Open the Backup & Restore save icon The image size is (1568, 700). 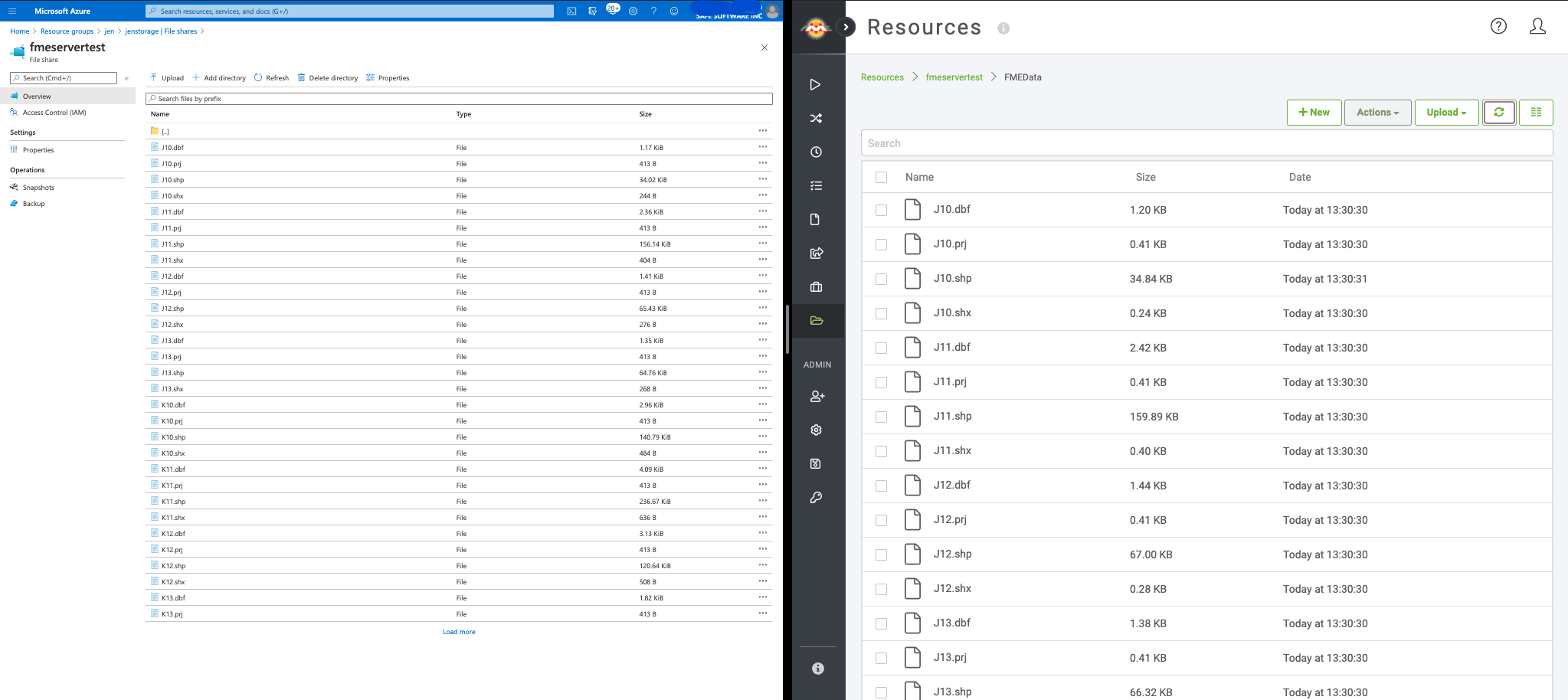pyautogui.click(x=816, y=463)
